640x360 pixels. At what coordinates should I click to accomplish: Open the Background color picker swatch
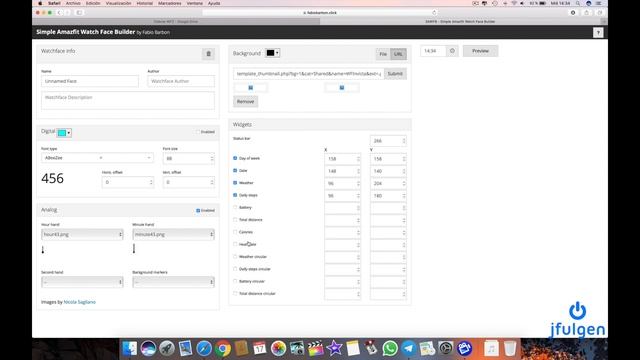pyautogui.click(x=272, y=53)
